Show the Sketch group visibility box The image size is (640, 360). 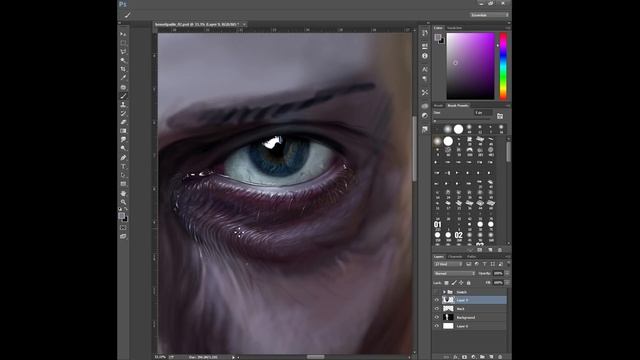point(437,292)
